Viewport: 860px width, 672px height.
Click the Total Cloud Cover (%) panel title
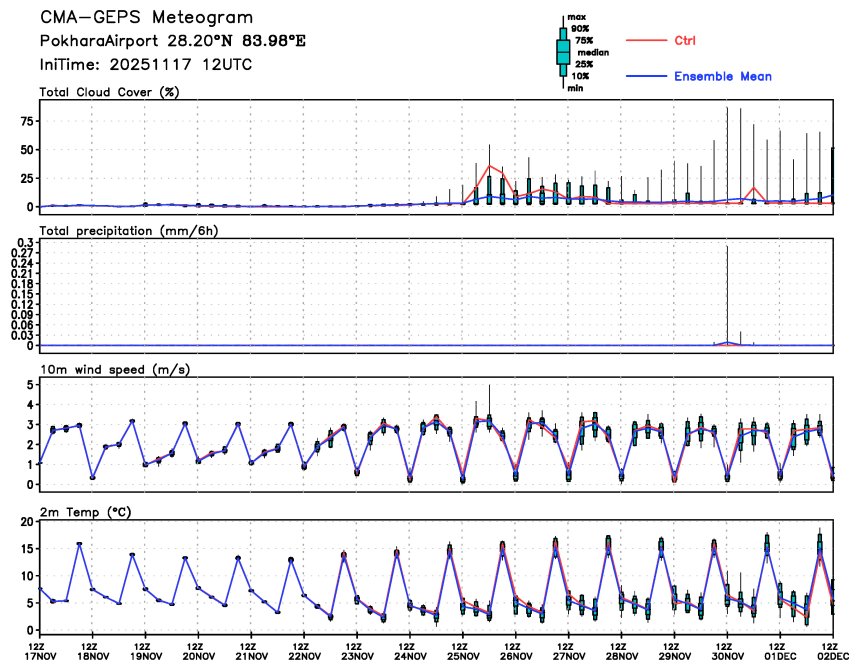(x=110, y=92)
